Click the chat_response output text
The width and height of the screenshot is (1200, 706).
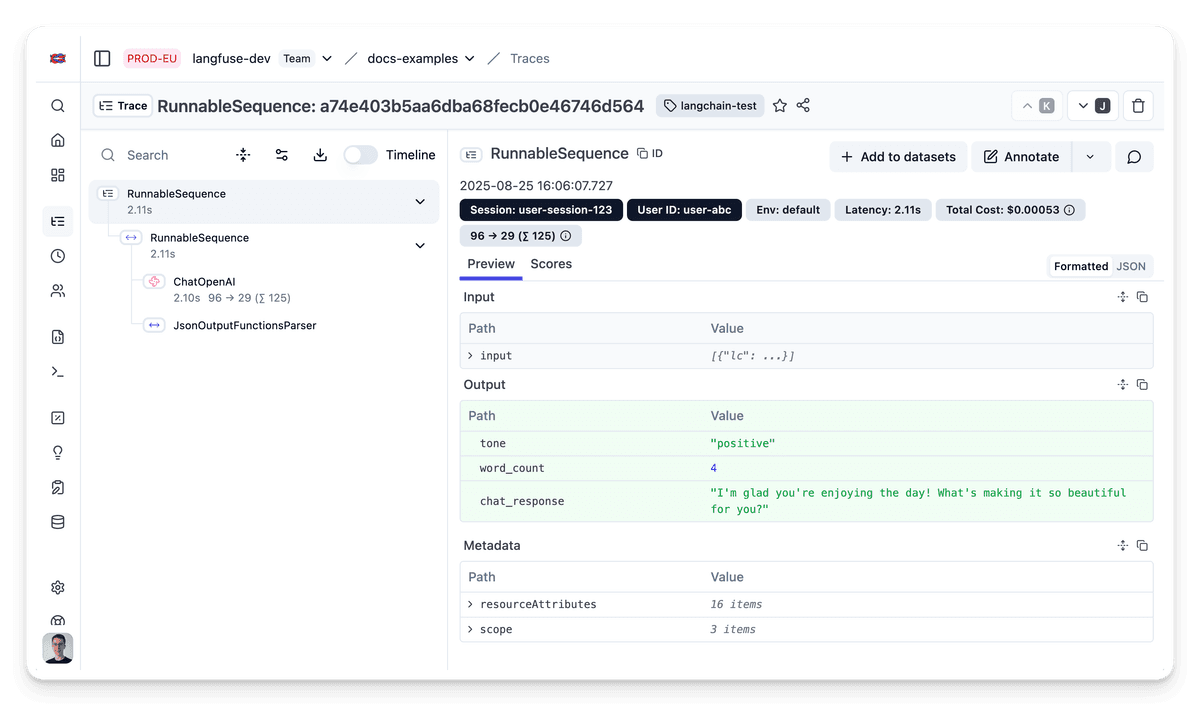click(918, 501)
